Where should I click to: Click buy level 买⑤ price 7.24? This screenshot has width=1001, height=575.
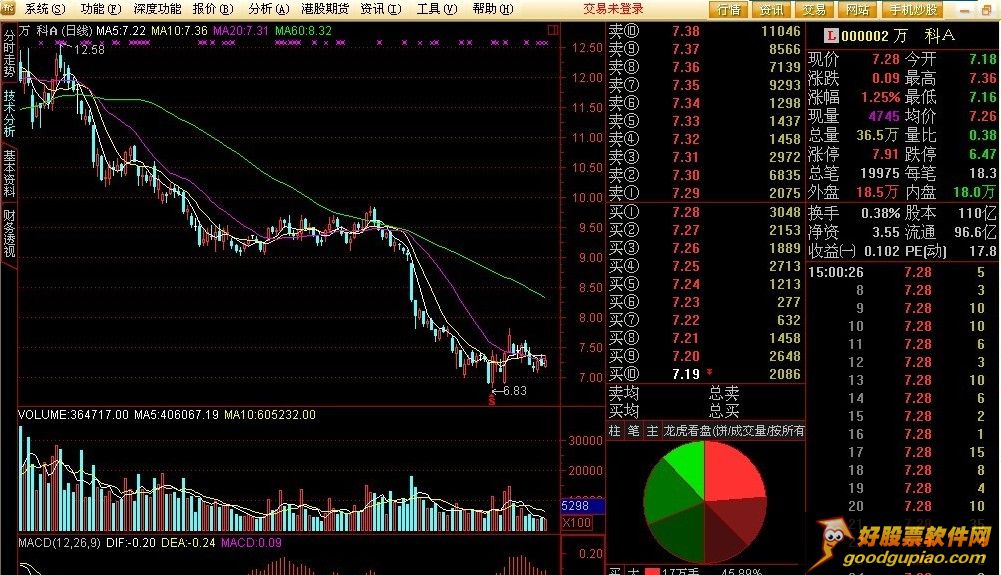coord(686,284)
